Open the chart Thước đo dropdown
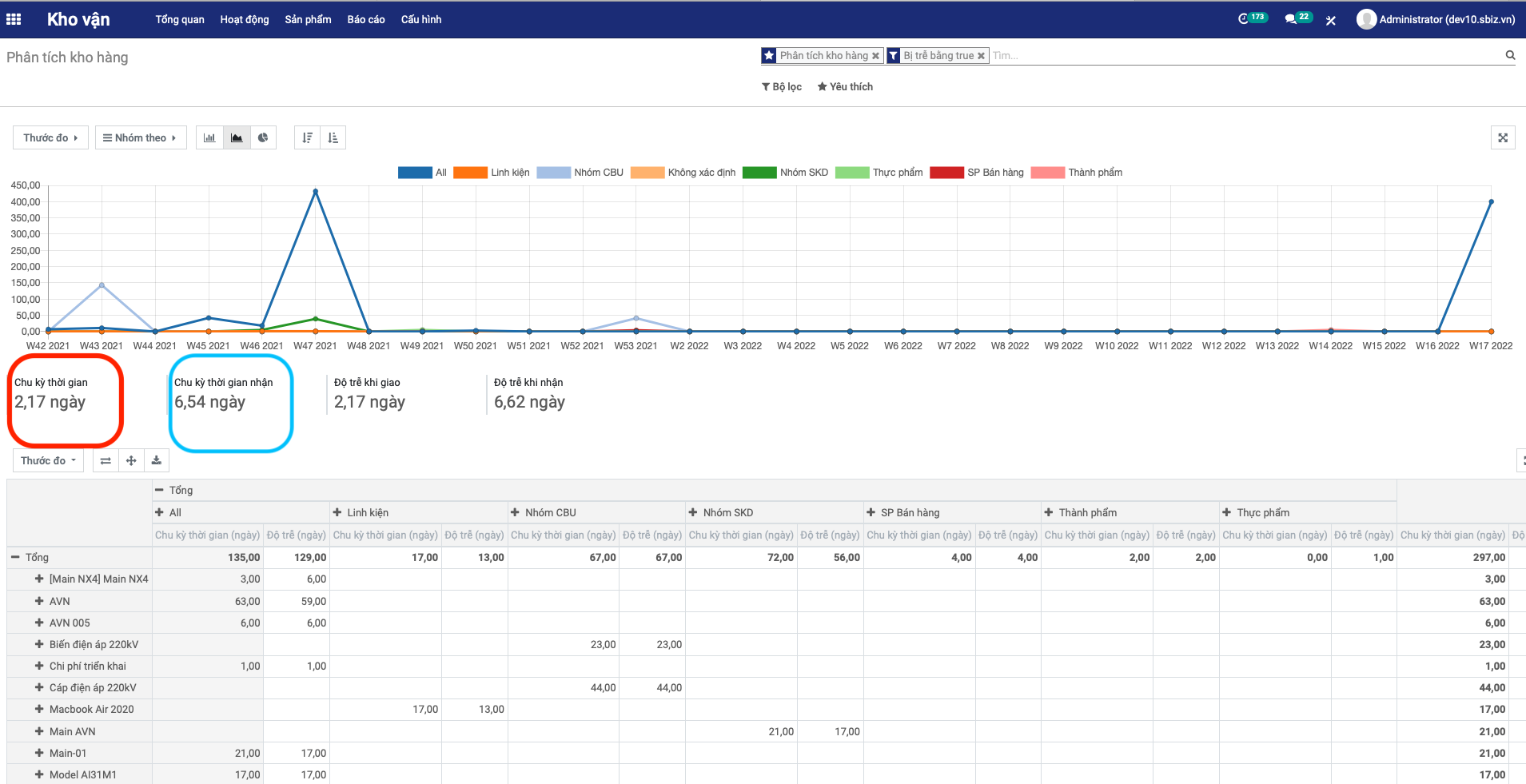 [50, 137]
